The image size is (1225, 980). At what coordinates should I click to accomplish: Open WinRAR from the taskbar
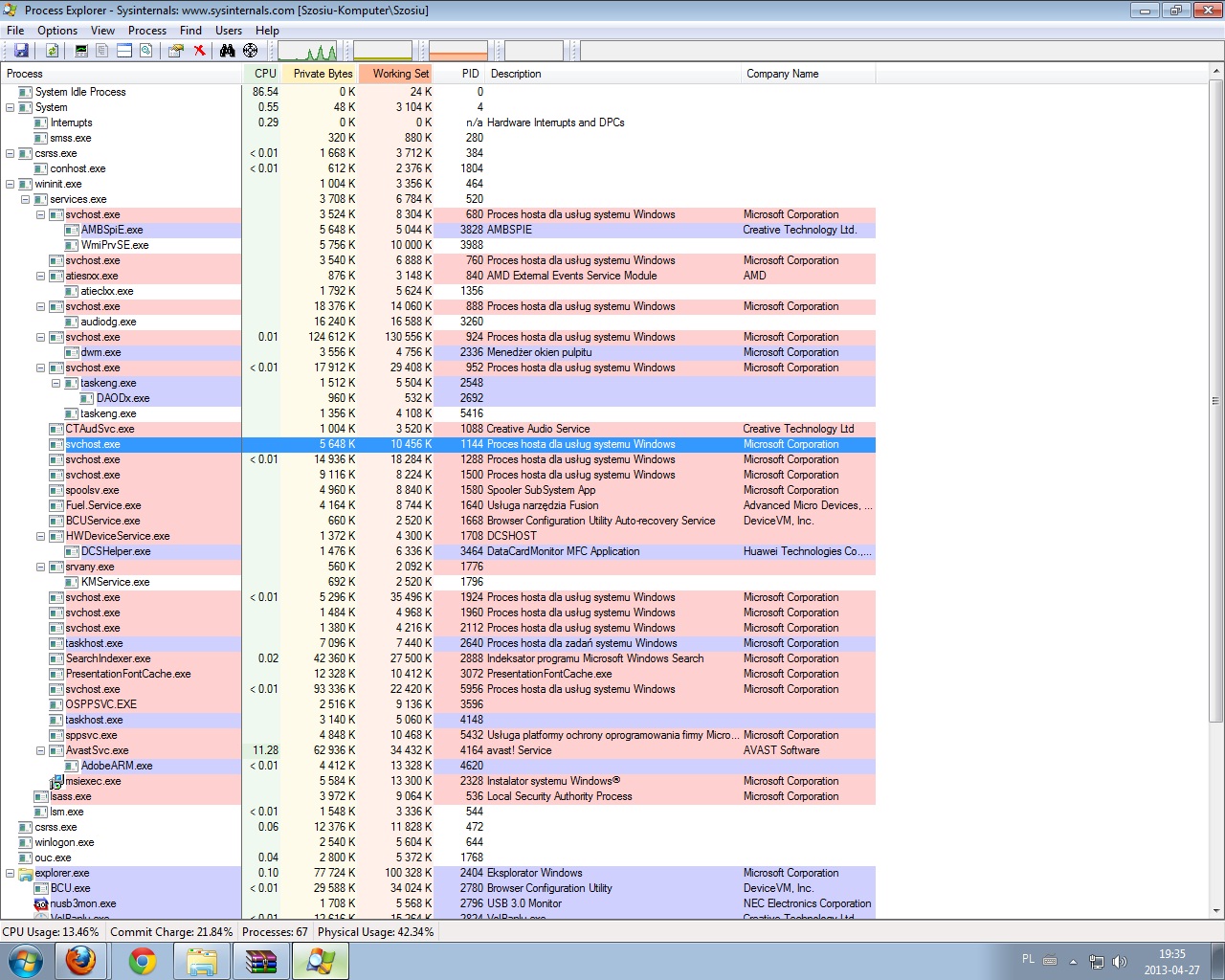(x=260, y=960)
